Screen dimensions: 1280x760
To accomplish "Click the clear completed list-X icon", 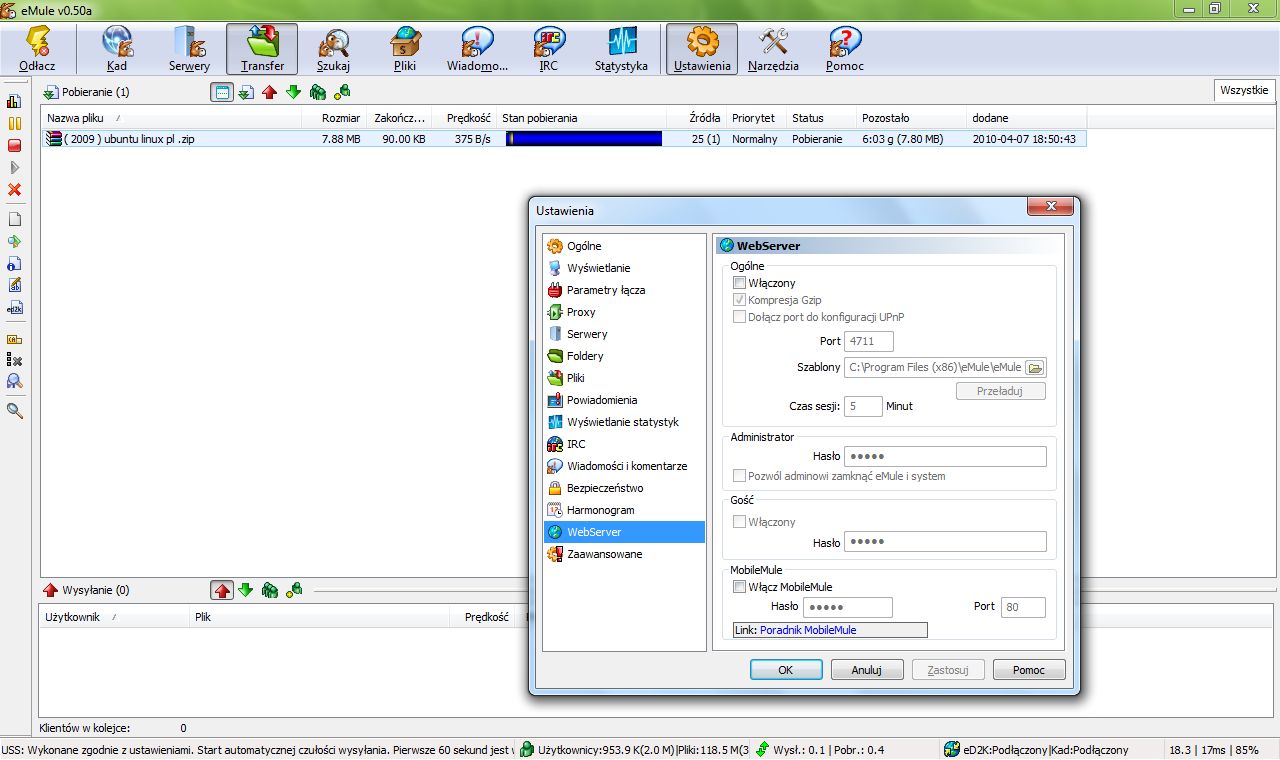I will click(x=14, y=360).
